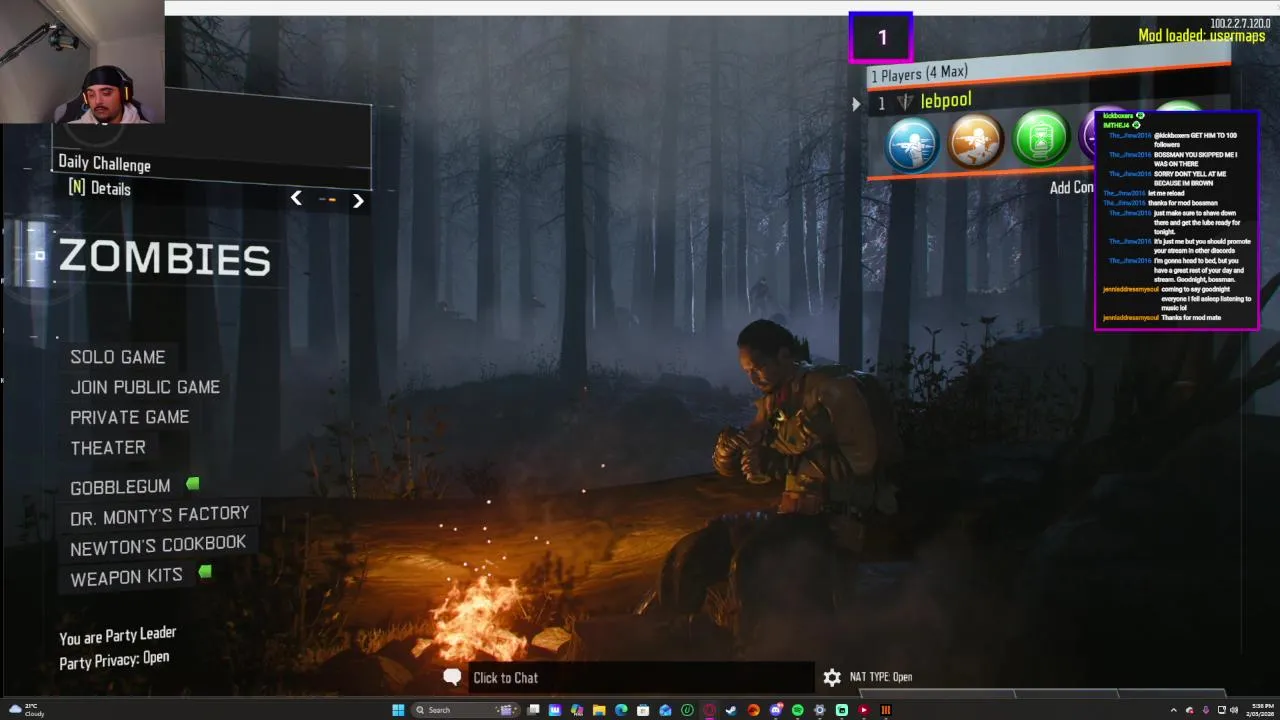Select the blue rifleman gobblegum icon
This screenshot has height=720, width=1280.
click(911, 144)
